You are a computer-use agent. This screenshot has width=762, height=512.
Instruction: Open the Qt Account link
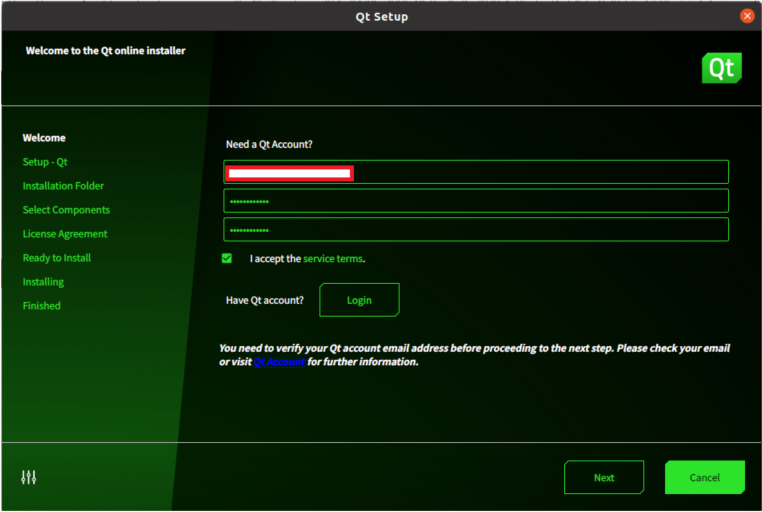pos(279,362)
